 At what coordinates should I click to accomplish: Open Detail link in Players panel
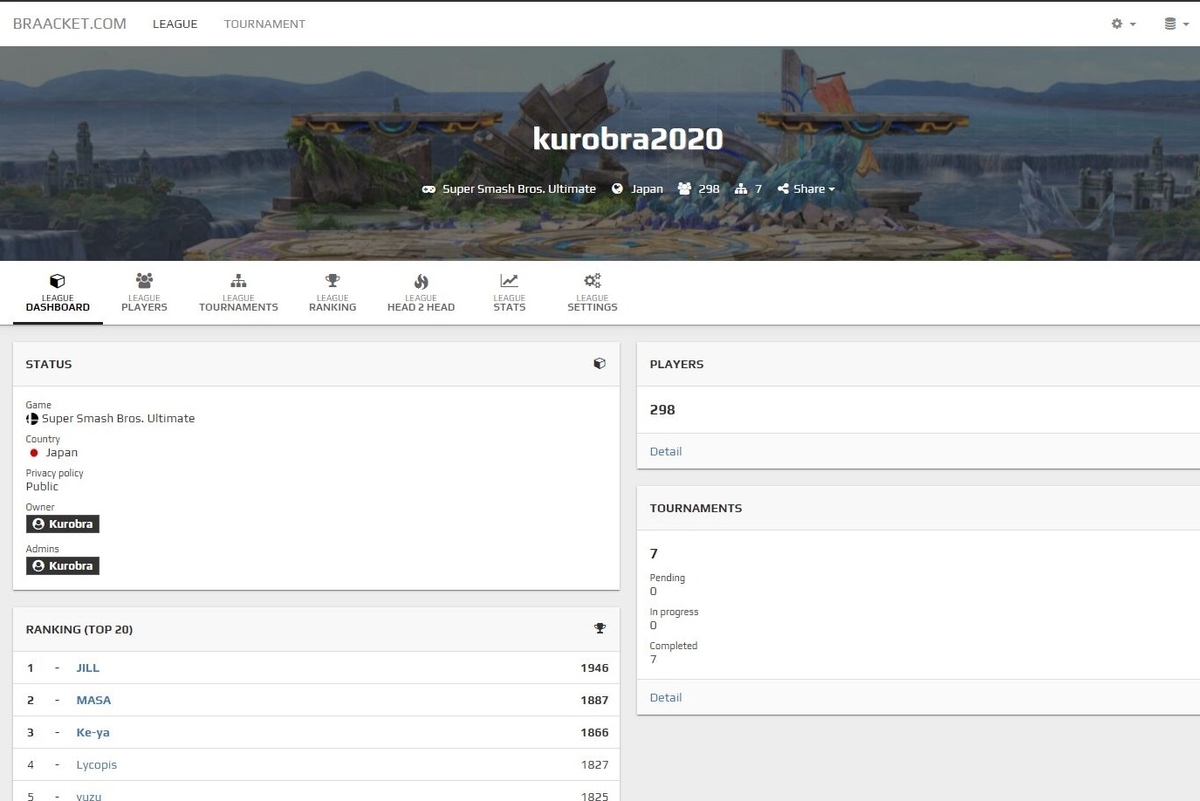click(666, 451)
